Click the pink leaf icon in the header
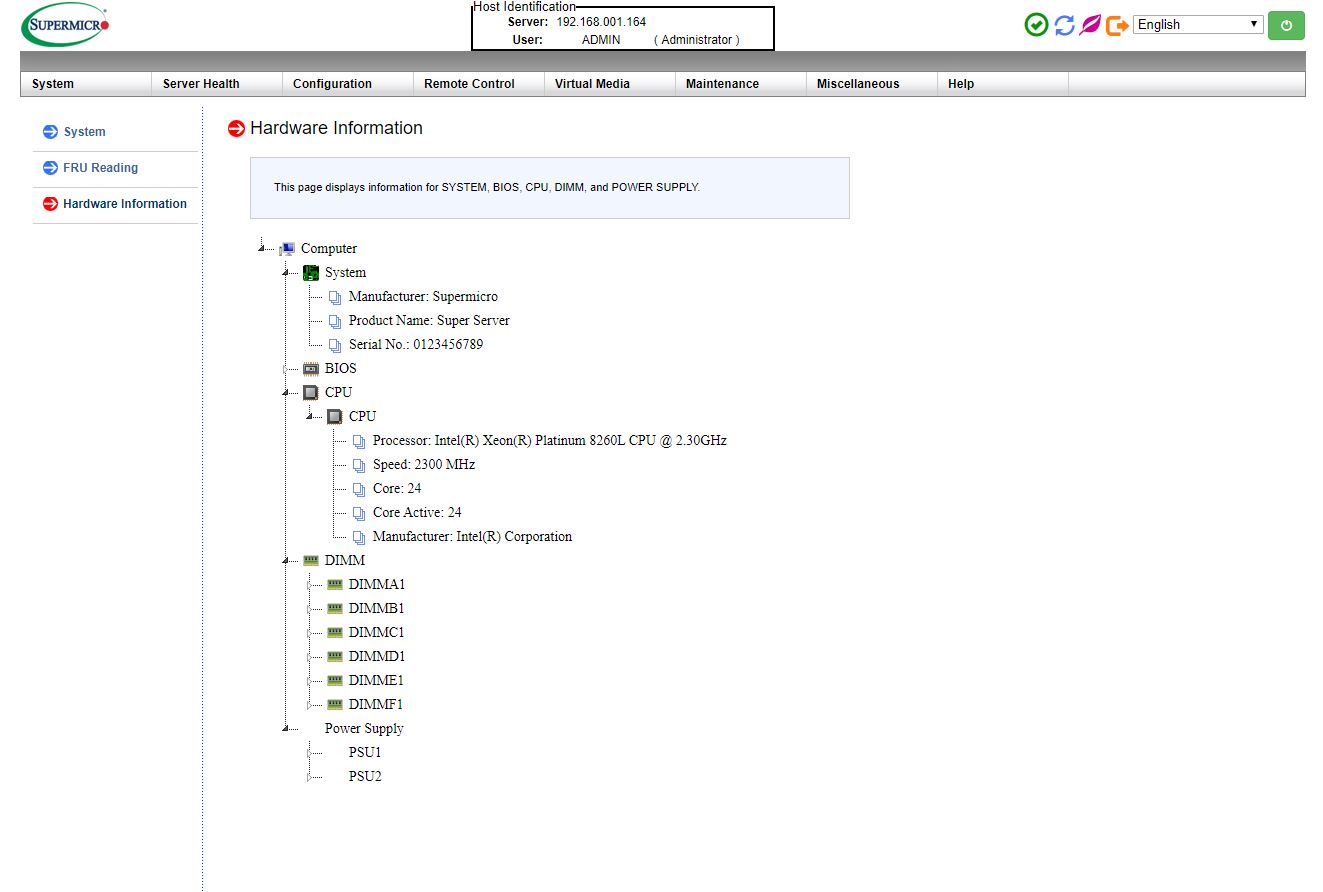1323x892 pixels. click(1090, 25)
